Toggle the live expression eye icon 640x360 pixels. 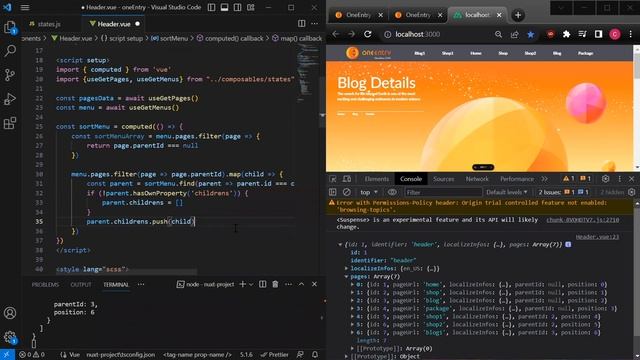[x=392, y=192]
